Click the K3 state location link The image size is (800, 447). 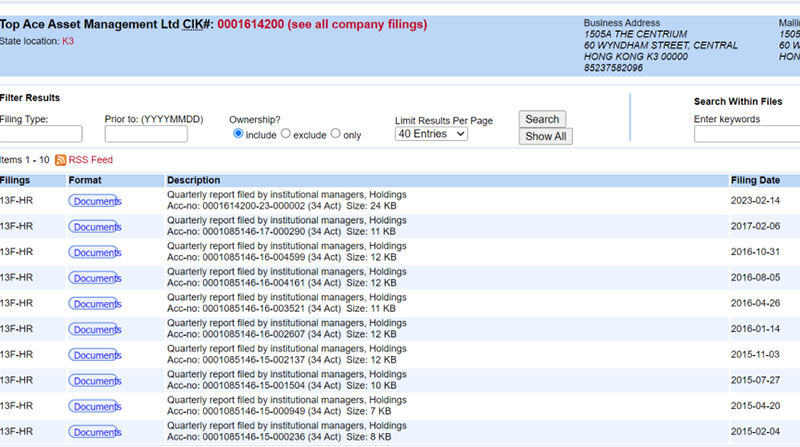pyautogui.click(x=68, y=41)
